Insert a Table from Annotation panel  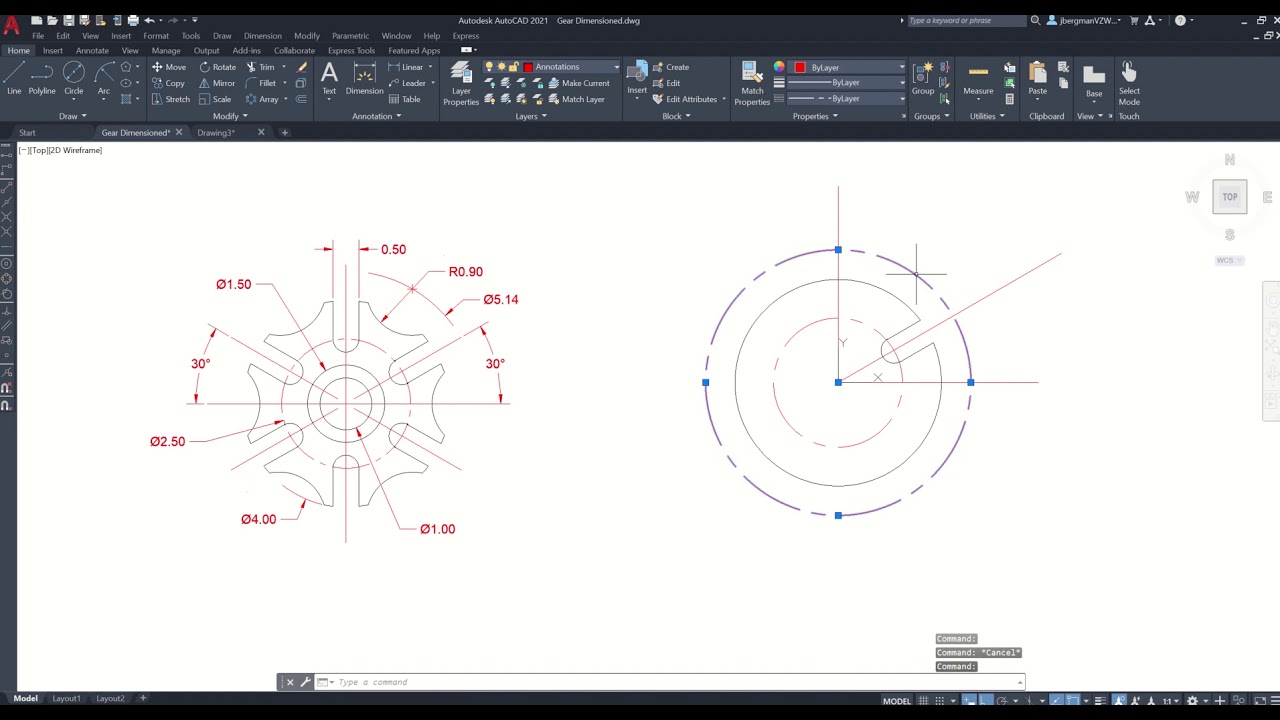click(404, 99)
